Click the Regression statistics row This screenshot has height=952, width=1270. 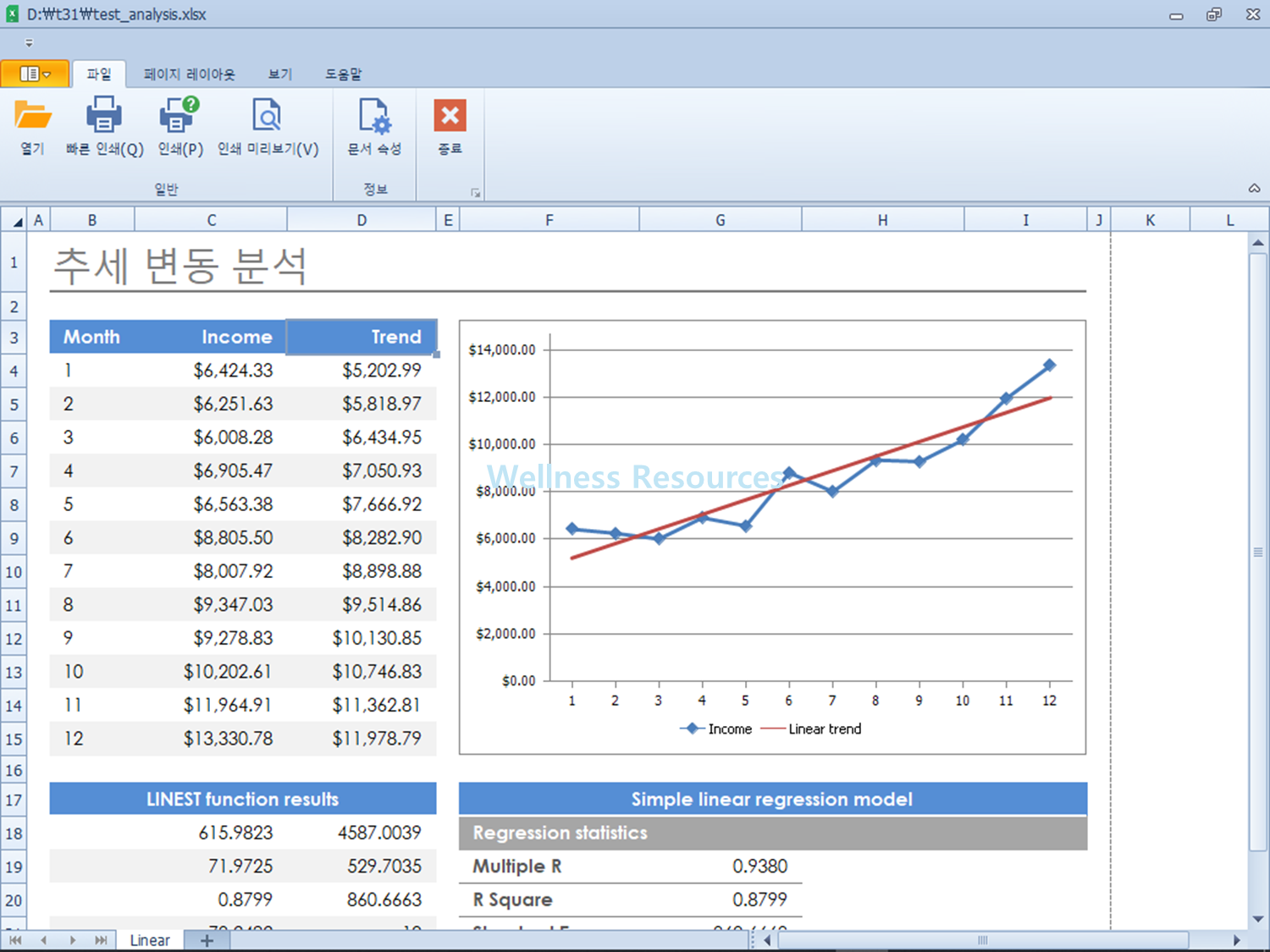click(x=772, y=834)
